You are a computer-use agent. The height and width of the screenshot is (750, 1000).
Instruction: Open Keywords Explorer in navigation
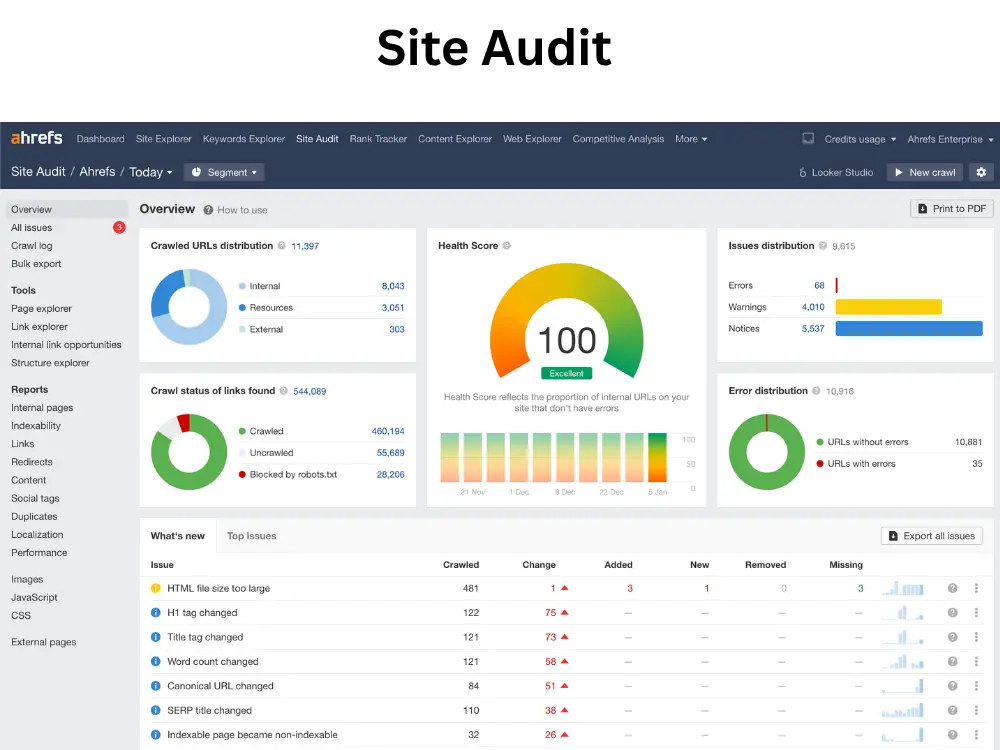point(244,138)
